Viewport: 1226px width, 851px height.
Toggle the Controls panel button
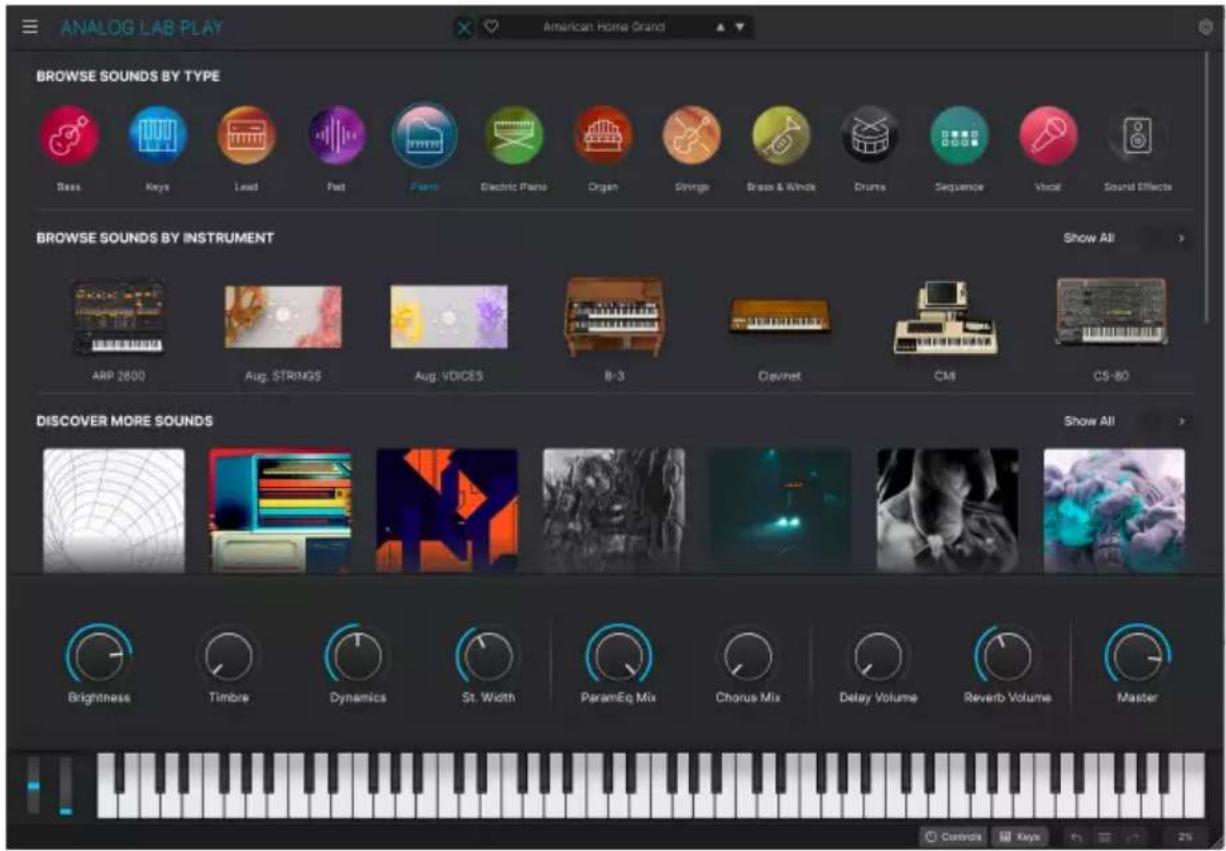tap(954, 836)
